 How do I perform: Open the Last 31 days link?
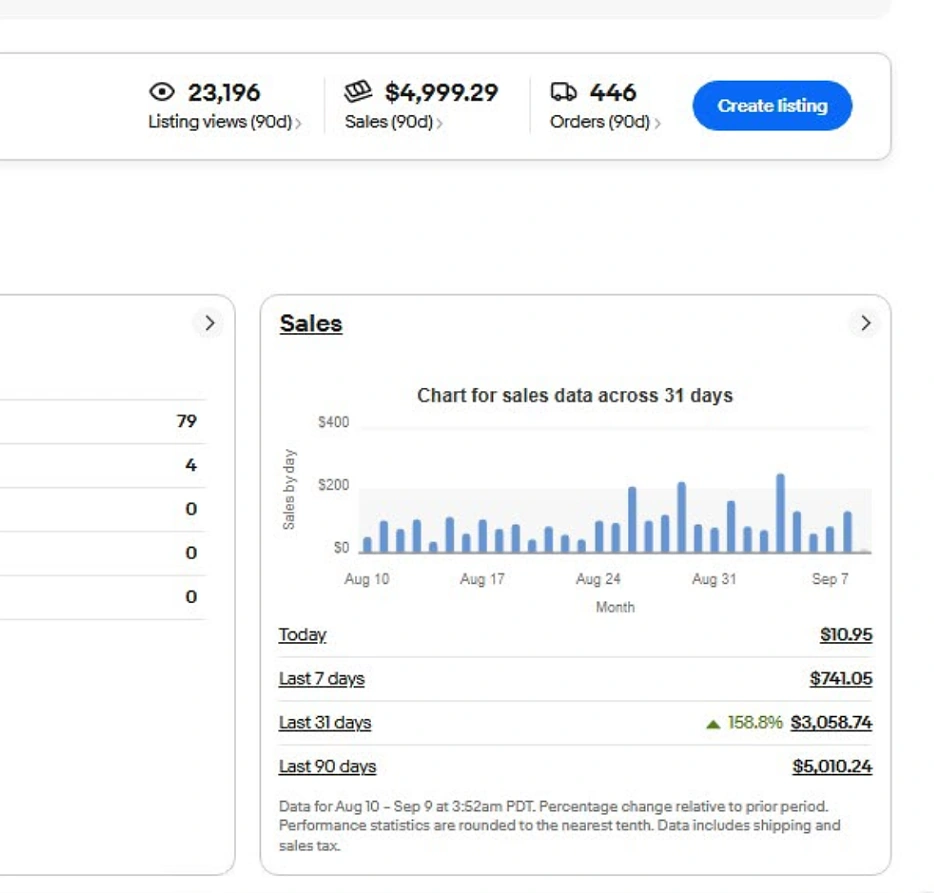pos(325,723)
